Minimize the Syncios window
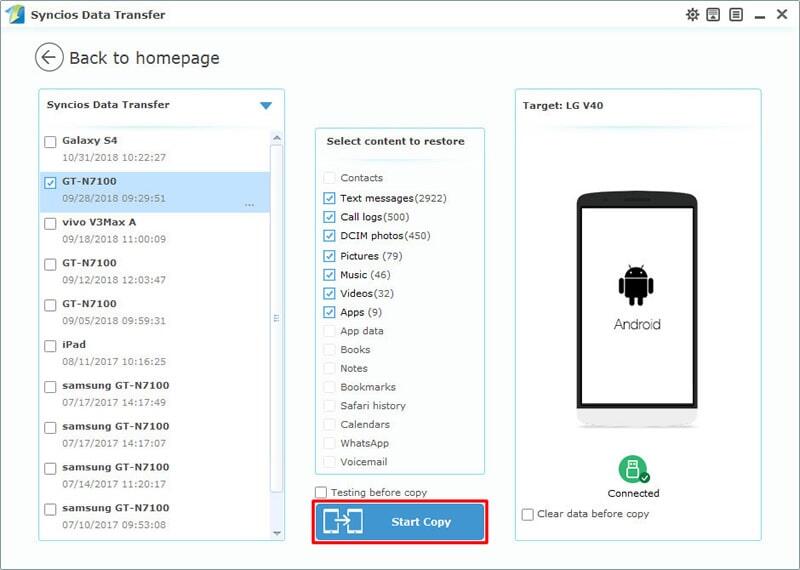The width and height of the screenshot is (800, 570). (760, 16)
